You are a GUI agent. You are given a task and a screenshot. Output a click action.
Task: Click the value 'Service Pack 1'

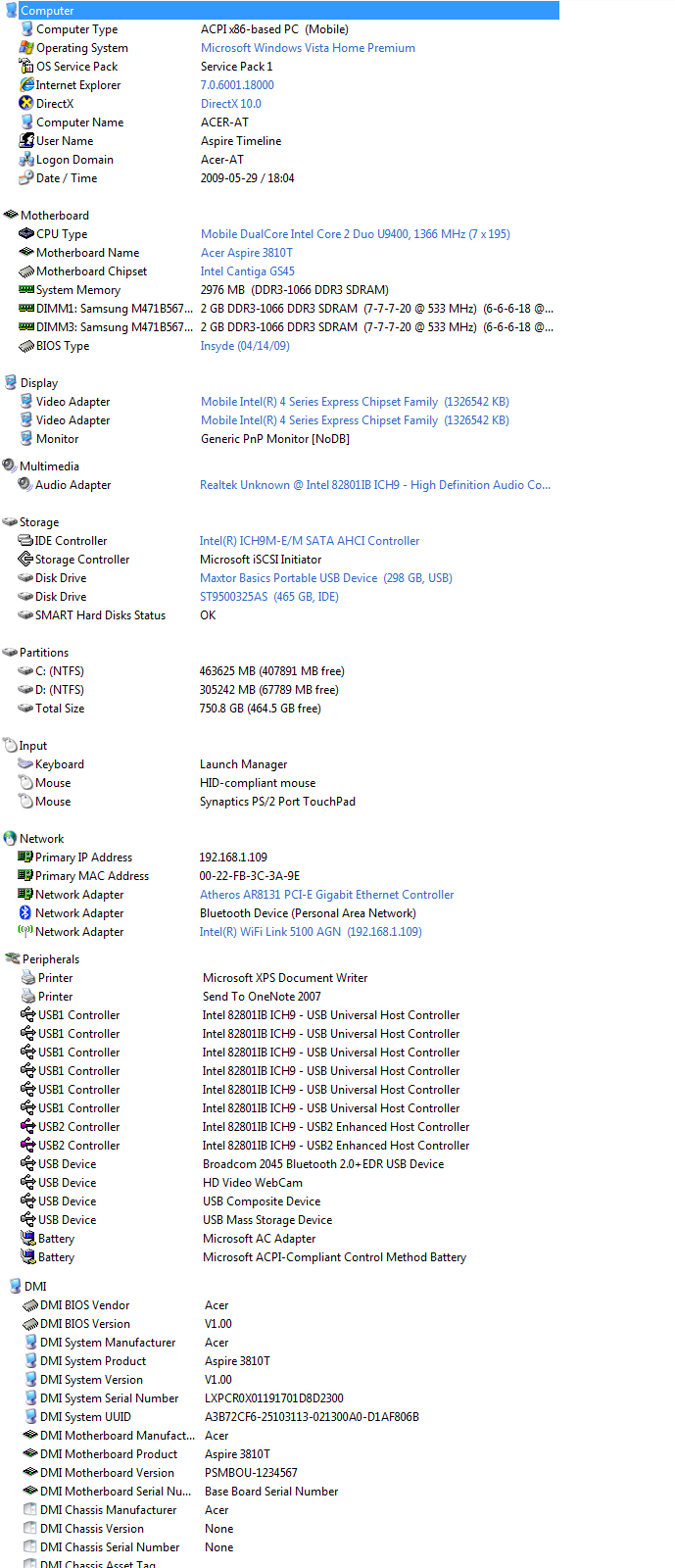237,67
